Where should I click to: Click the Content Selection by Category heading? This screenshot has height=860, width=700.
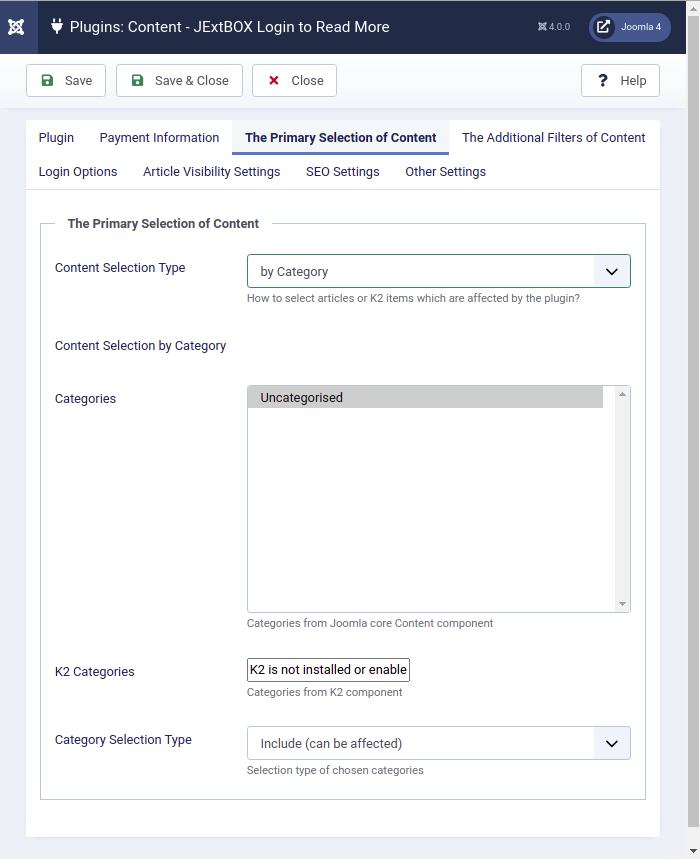[x=140, y=346]
